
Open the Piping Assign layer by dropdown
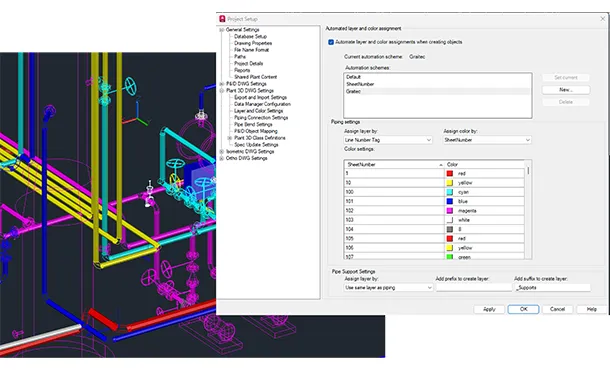click(x=388, y=140)
